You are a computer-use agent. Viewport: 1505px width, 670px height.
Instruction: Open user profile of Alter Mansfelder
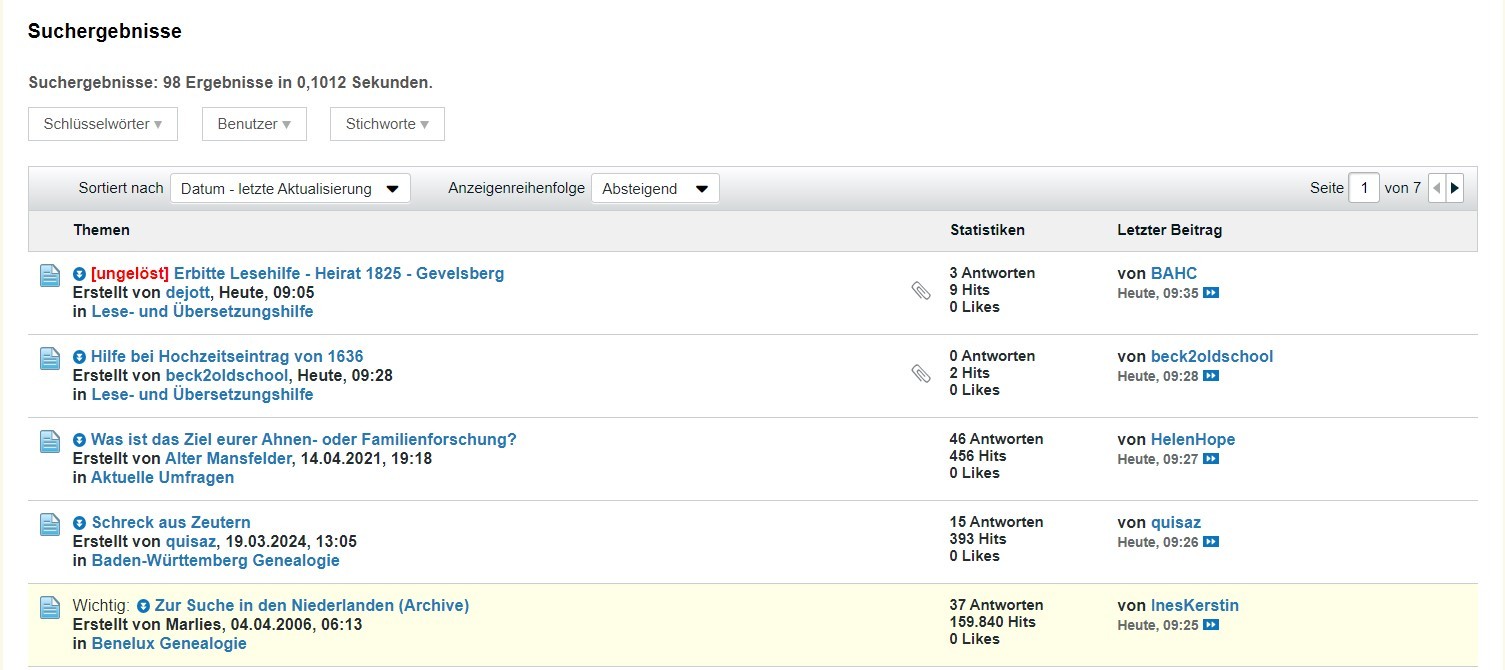(x=228, y=458)
